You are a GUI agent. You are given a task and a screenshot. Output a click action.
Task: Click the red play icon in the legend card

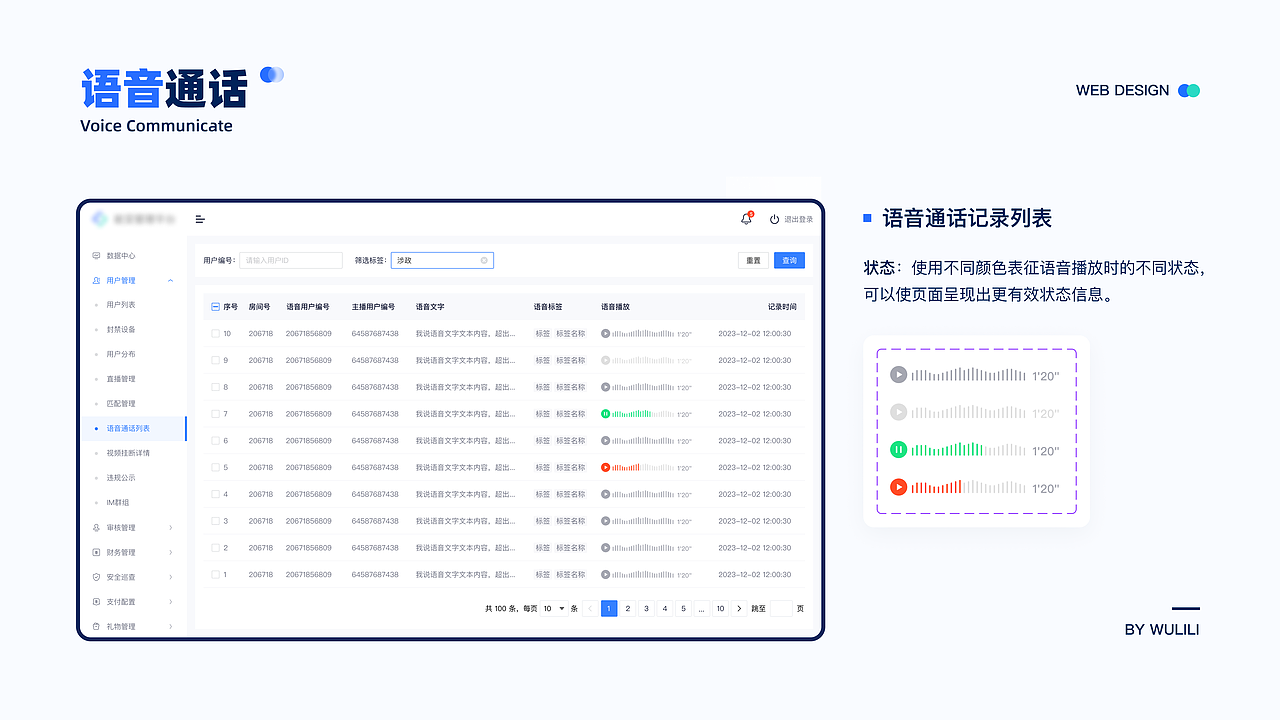click(899, 487)
